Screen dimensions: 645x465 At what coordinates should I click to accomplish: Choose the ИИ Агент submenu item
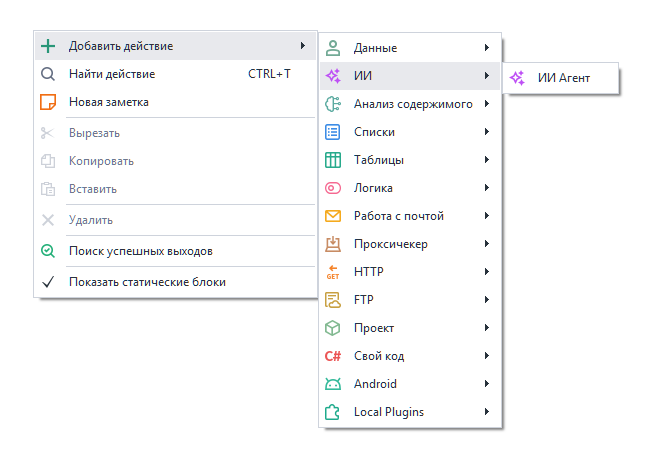coord(561,78)
